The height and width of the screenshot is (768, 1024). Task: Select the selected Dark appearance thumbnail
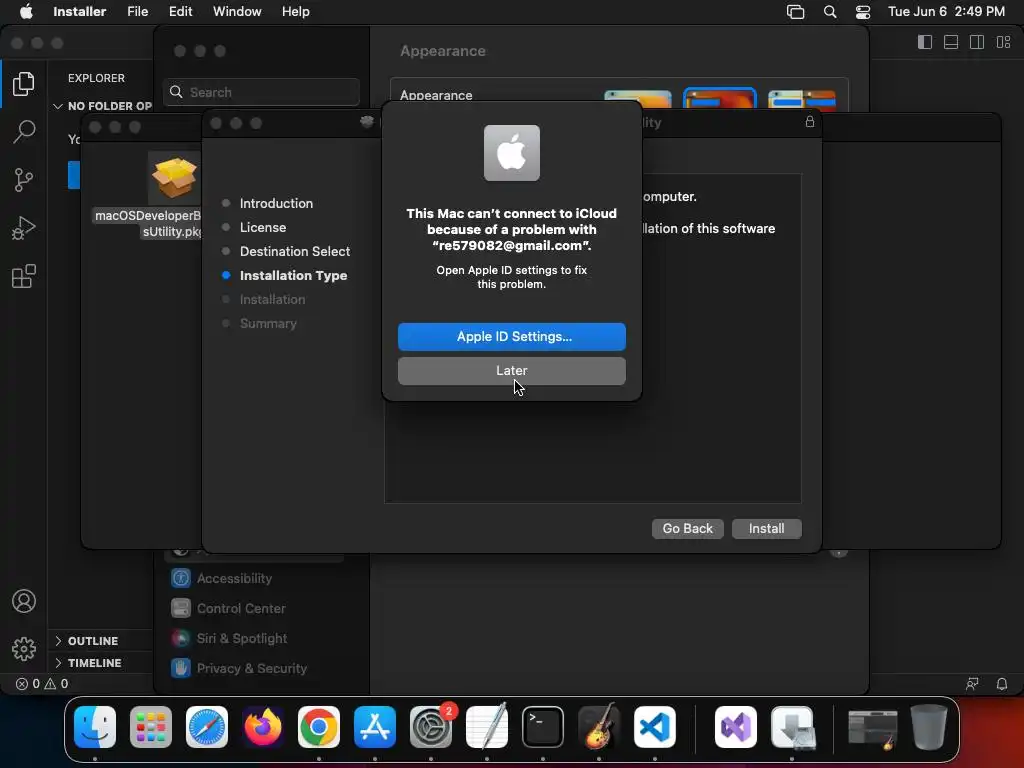719,98
